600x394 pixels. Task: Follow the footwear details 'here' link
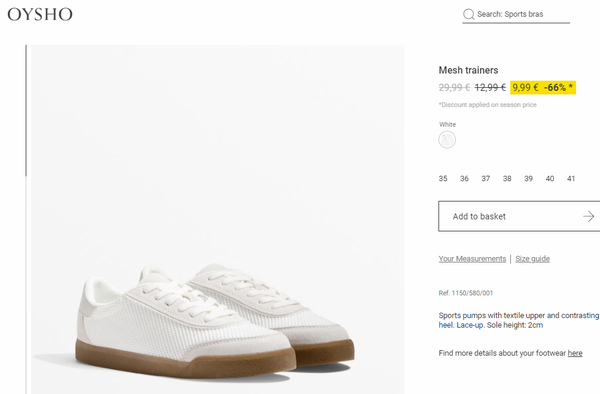(x=575, y=353)
